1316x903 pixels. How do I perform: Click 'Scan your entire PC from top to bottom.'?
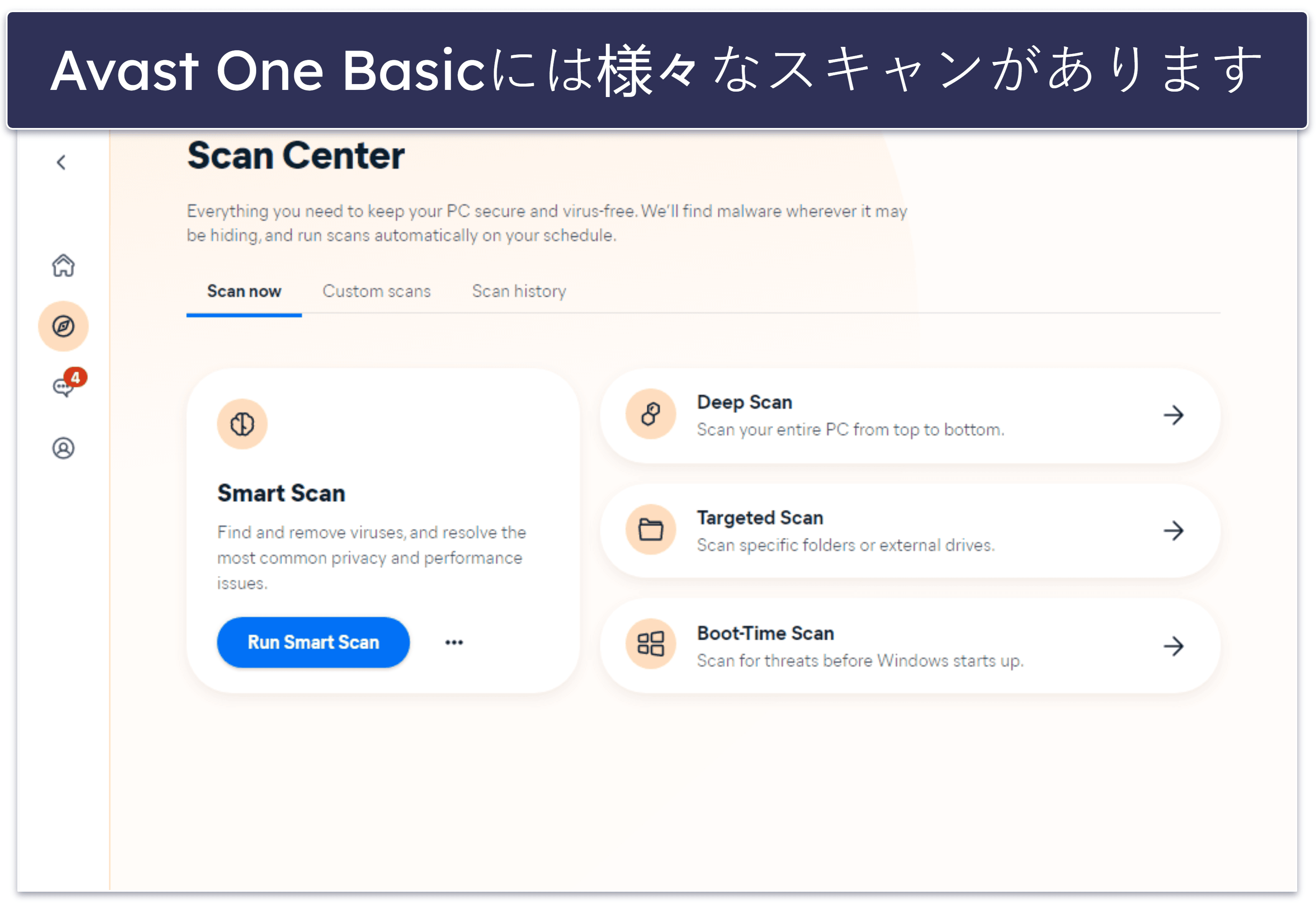[x=851, y=430]
